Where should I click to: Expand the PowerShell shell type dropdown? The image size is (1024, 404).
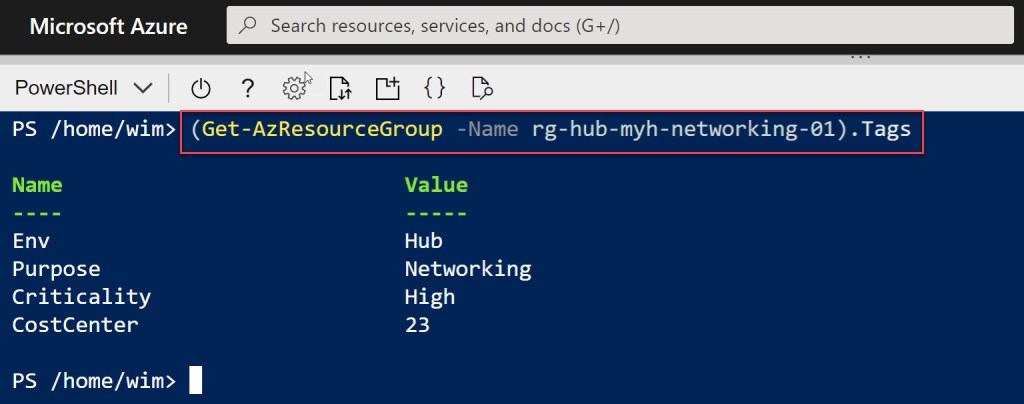83,88
